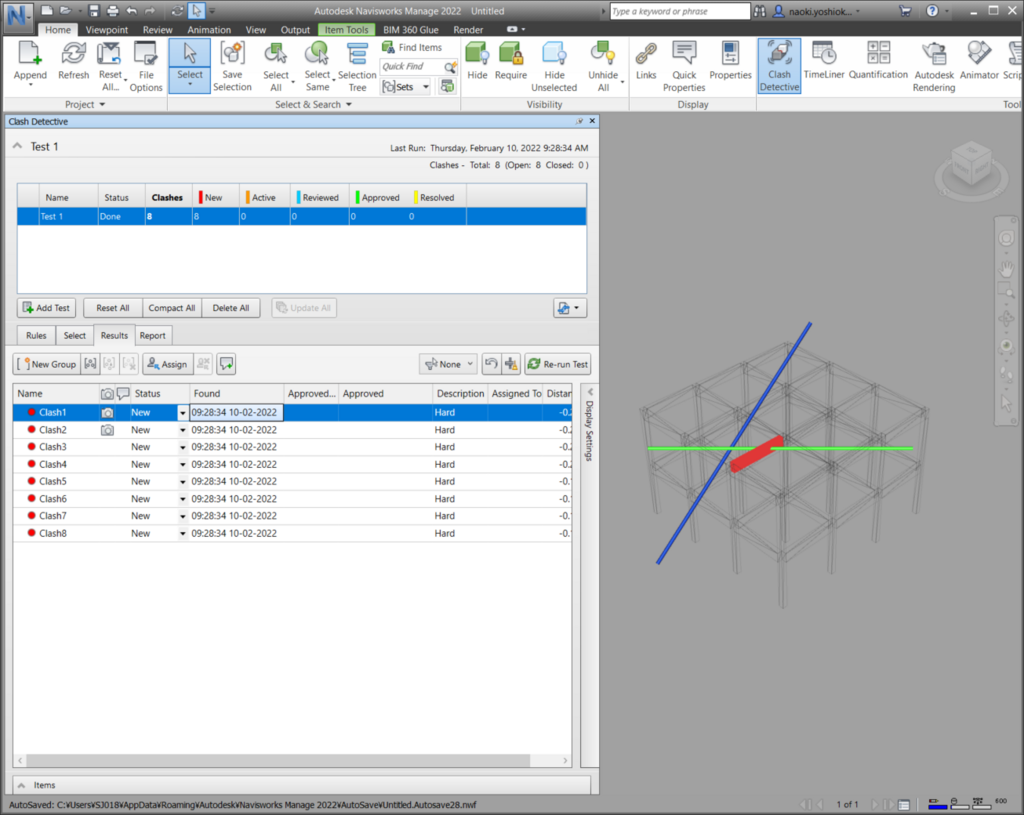Select the Test 1 row in tests table
Image resolution: width=1024 pixels, height=815 pixels.
click(x=301, y=216)
